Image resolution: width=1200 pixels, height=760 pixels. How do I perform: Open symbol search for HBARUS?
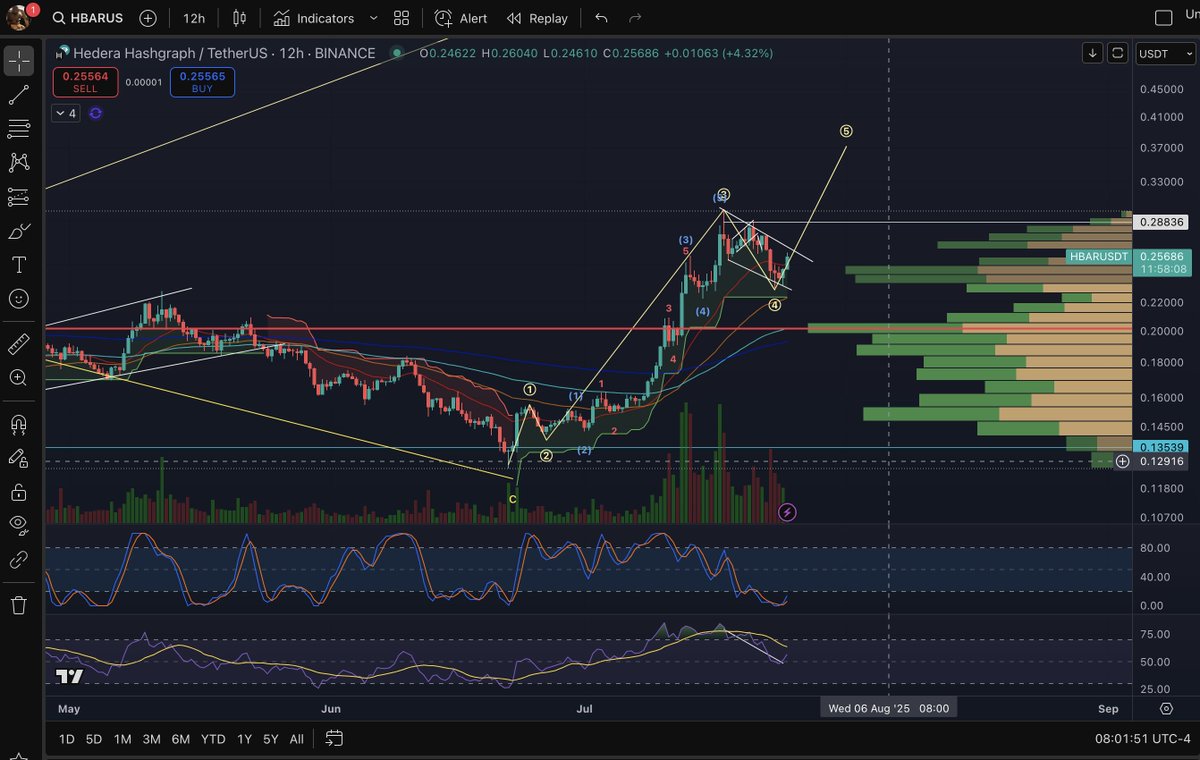click(89, 18)
